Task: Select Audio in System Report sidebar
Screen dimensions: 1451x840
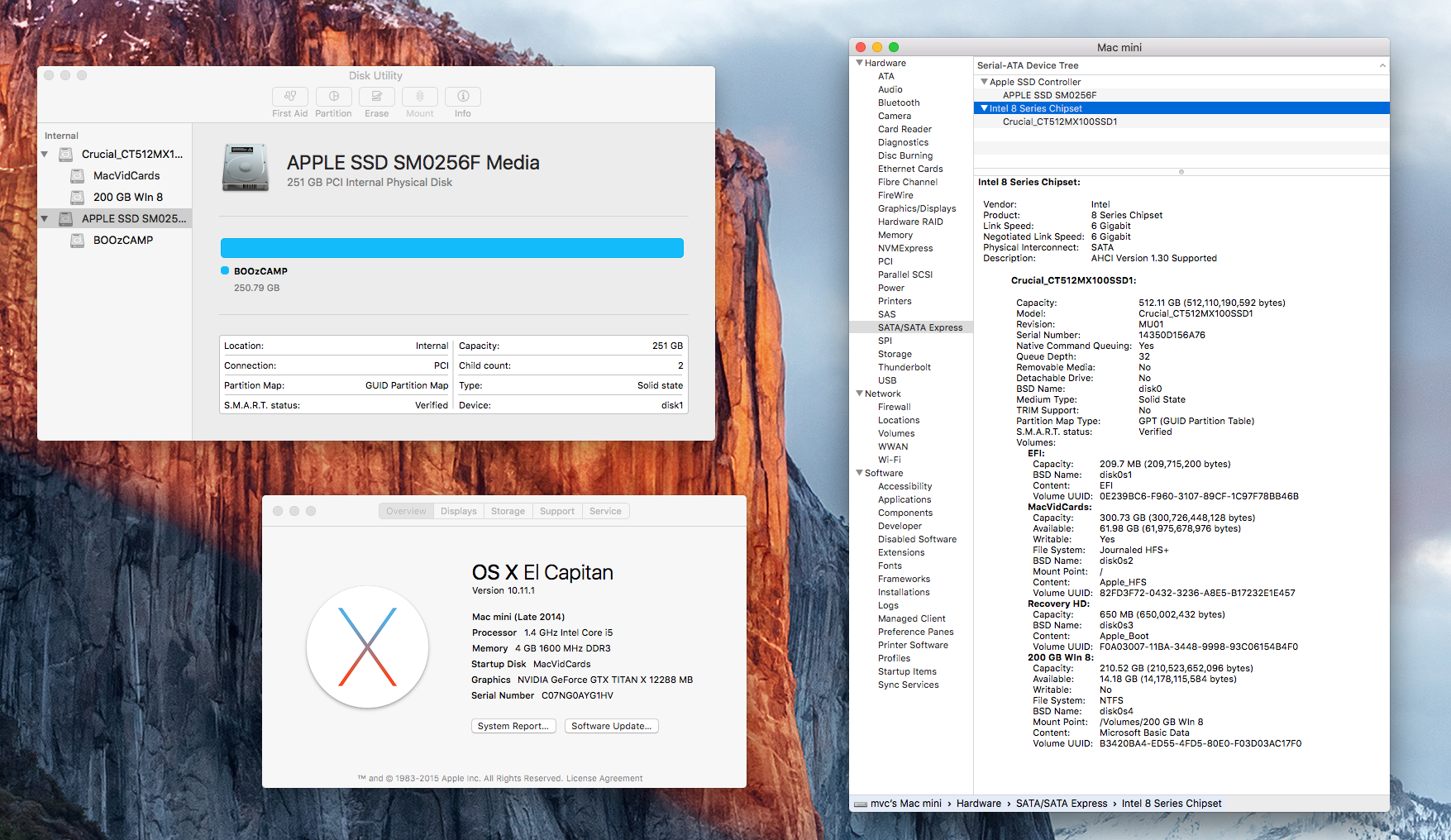Action: pos(890,89)
